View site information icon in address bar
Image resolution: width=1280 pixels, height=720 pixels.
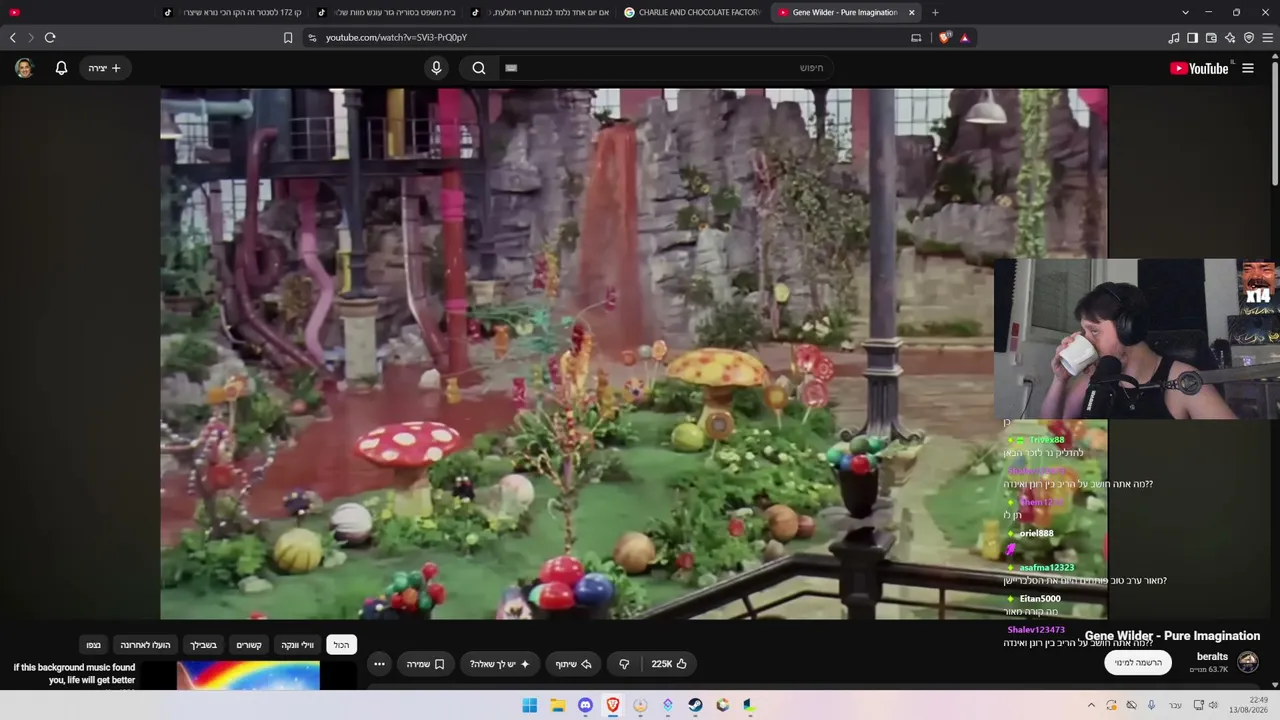312,37
